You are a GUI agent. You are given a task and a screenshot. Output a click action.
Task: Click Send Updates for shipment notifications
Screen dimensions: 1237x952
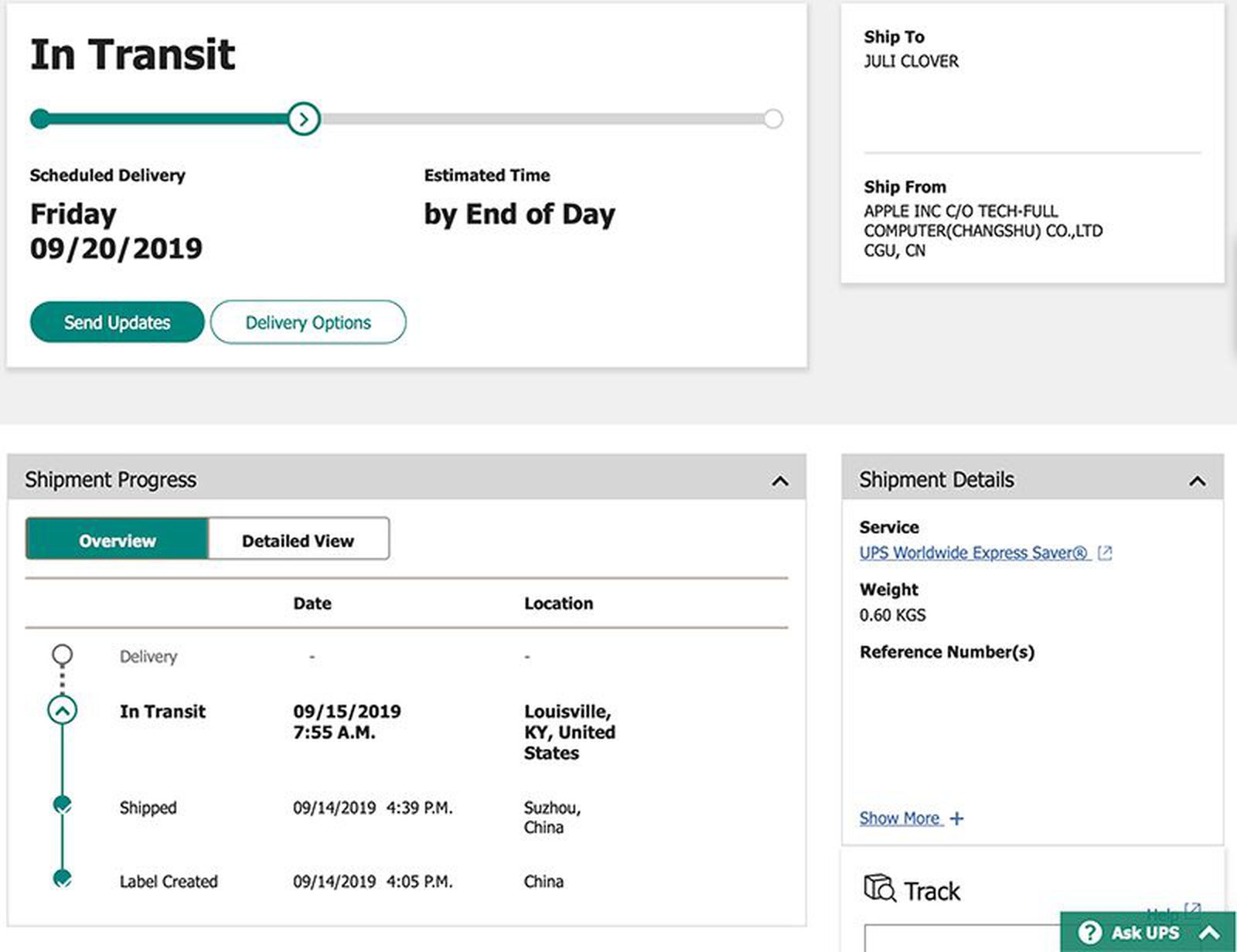point(117,322)
